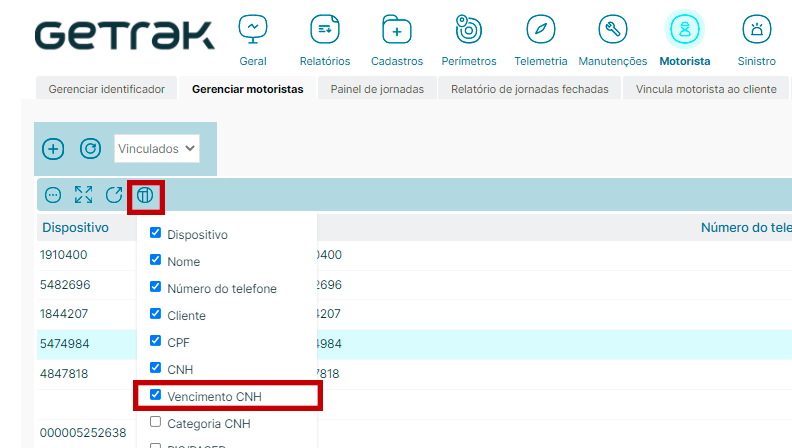Click the Cadastros menu label
Image resolution: width=792 pixels, height=448 pixels.
[x=397, y=61]
